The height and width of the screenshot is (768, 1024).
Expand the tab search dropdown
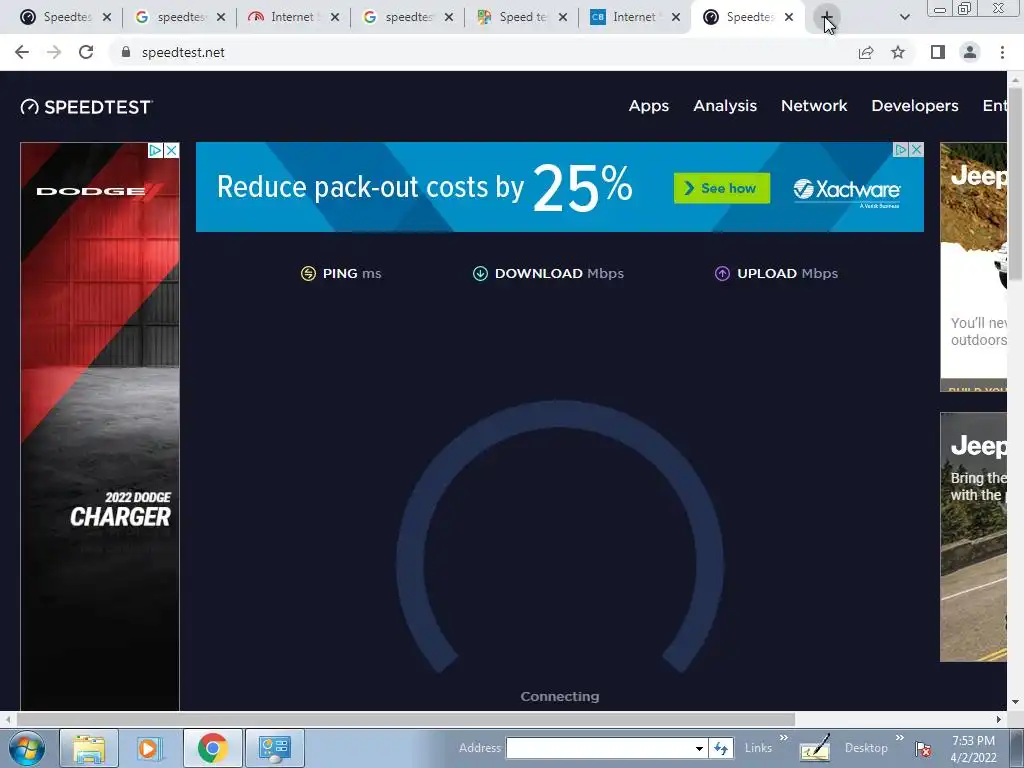pos(904,17)
